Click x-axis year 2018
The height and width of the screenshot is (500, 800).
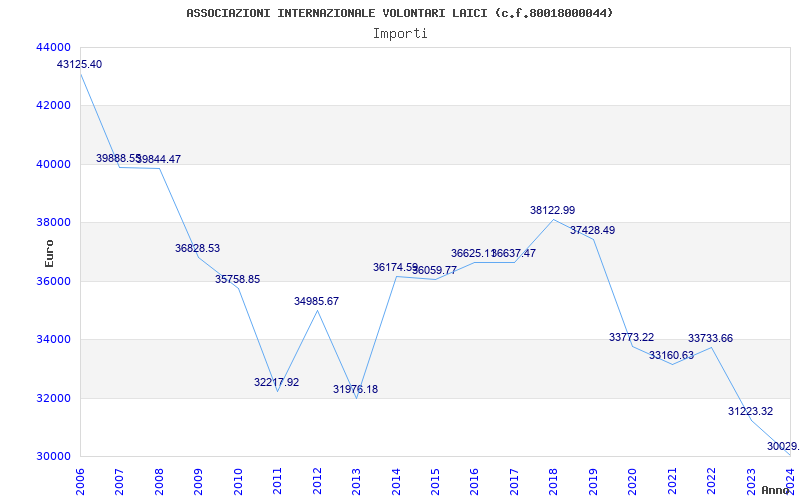[554, 482]
